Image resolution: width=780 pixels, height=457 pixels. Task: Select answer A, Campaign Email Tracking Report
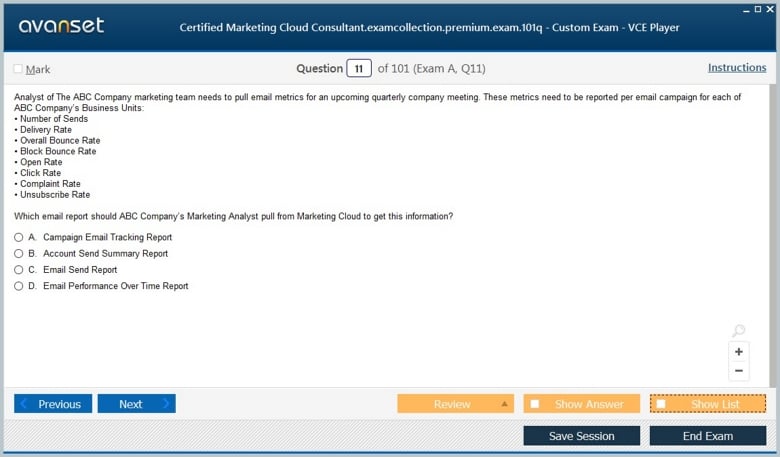pyautogui.click(x=19, y=238)
